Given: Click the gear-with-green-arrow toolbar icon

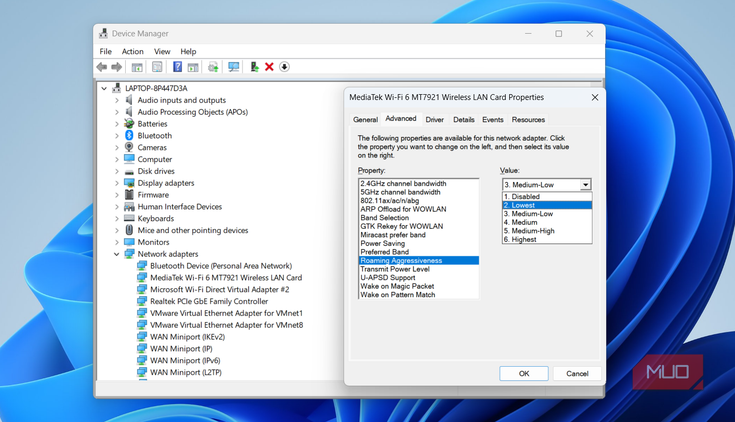Looking at the screenshot, I should 213,67.
